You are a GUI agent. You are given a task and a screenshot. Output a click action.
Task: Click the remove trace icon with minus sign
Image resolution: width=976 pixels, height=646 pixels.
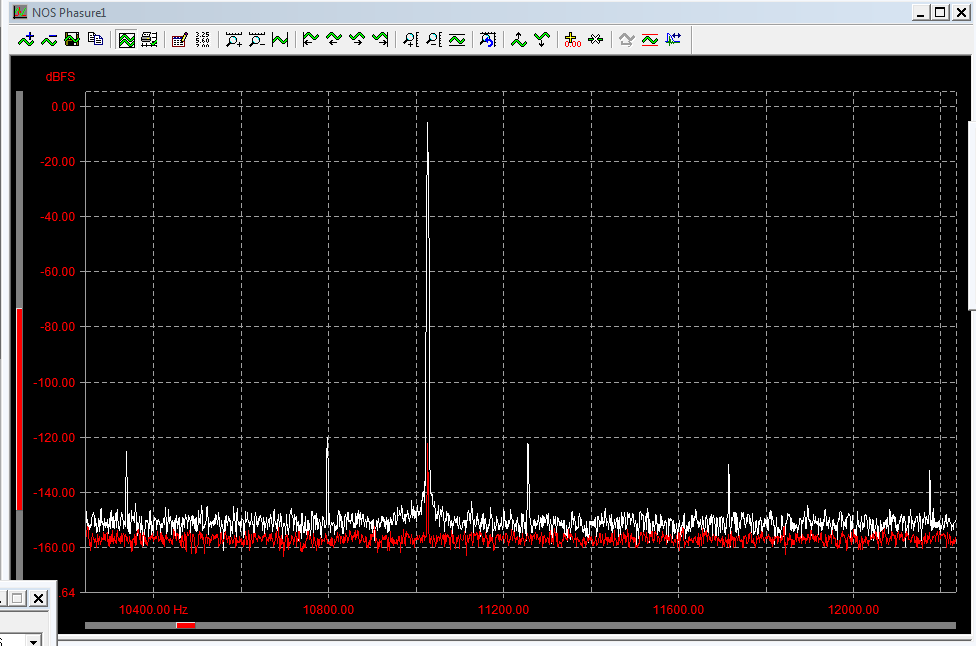49,40
